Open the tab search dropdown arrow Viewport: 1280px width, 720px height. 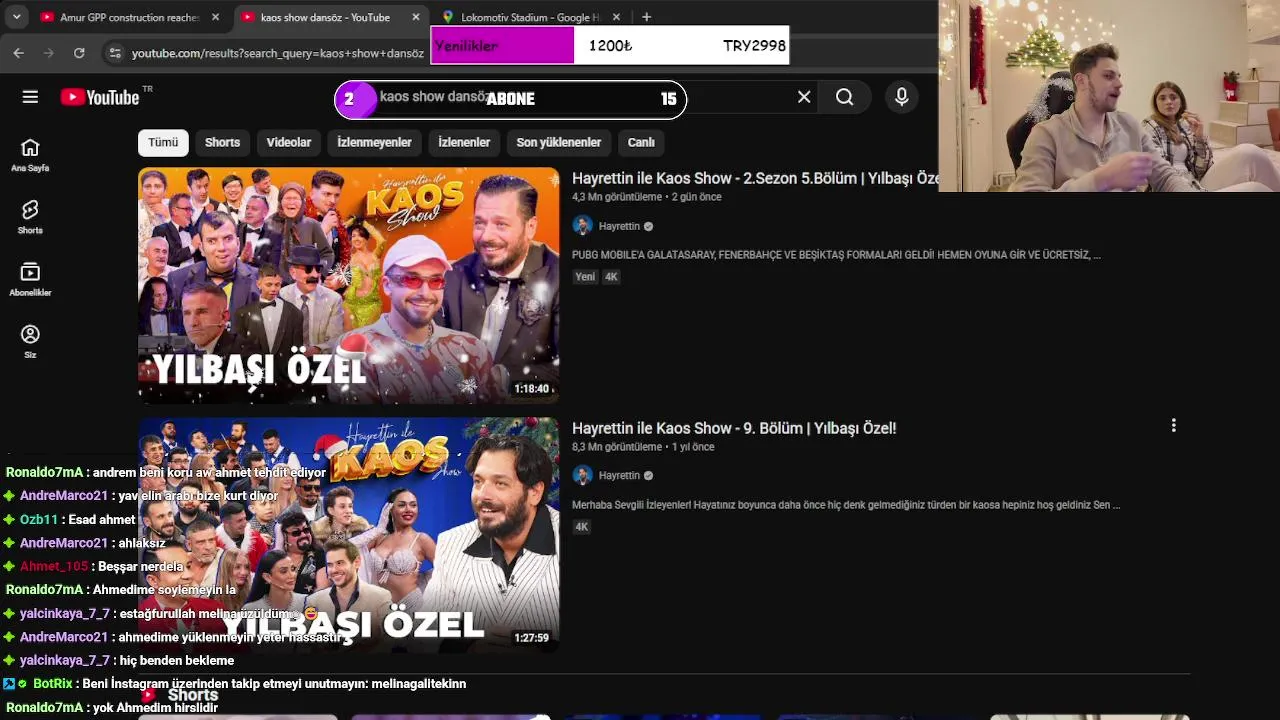coord(16,17)
